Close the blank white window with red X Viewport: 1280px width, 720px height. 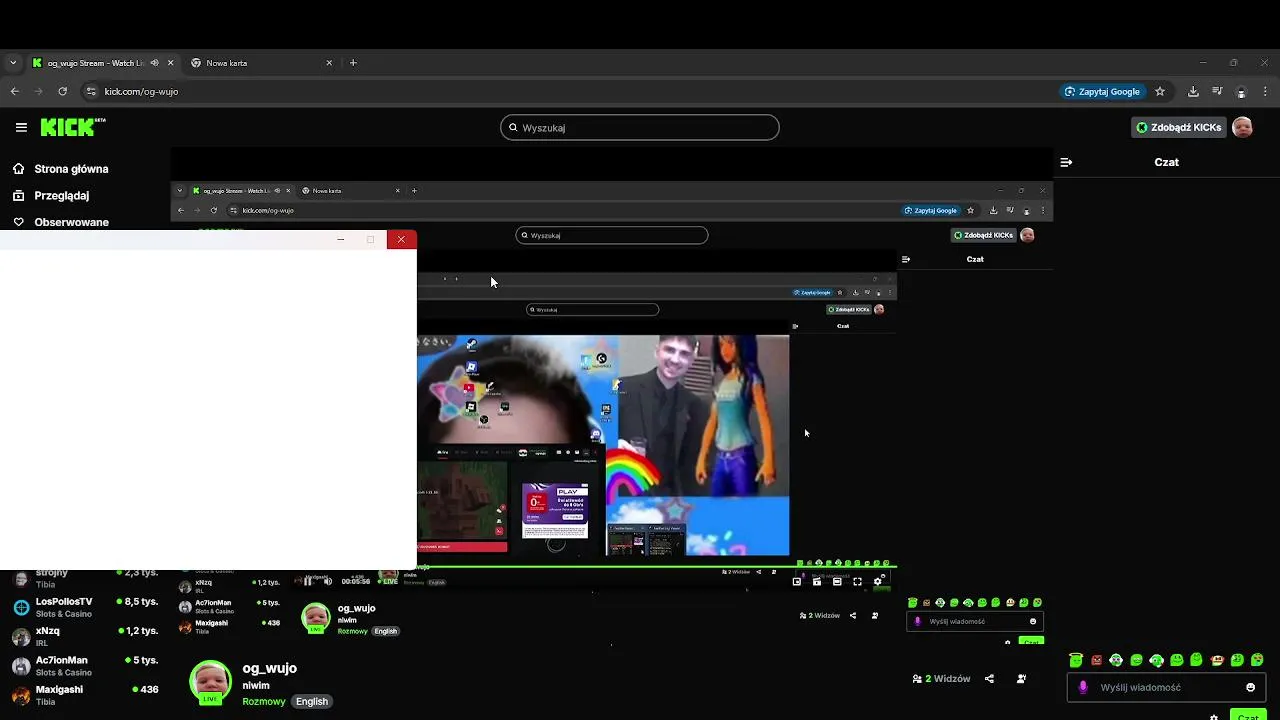401,239
